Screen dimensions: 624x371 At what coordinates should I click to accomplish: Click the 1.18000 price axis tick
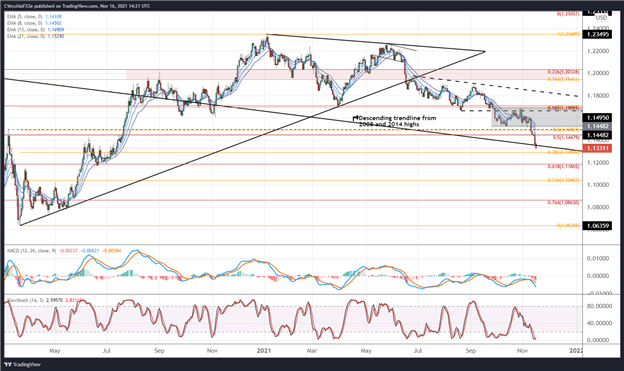(x=598, y=96)
